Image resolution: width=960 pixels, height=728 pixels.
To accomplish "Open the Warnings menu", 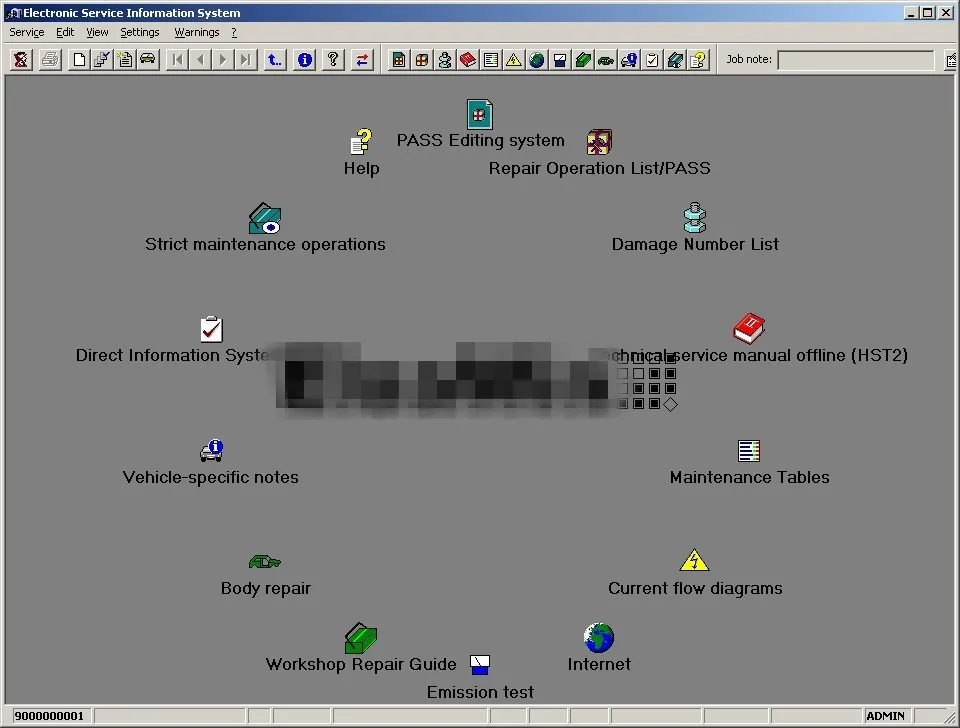I will click(x=197, y=32).
